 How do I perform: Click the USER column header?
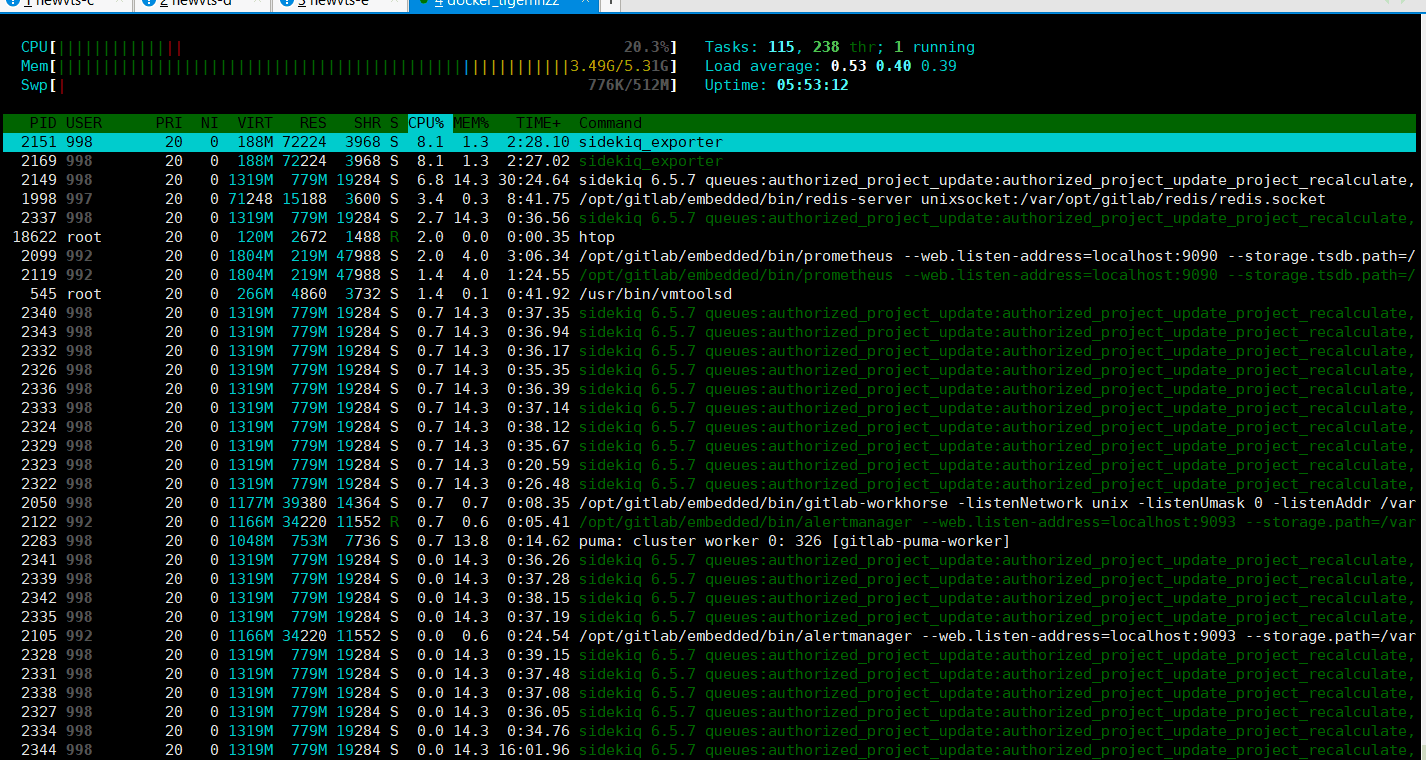tap(84, 123)
